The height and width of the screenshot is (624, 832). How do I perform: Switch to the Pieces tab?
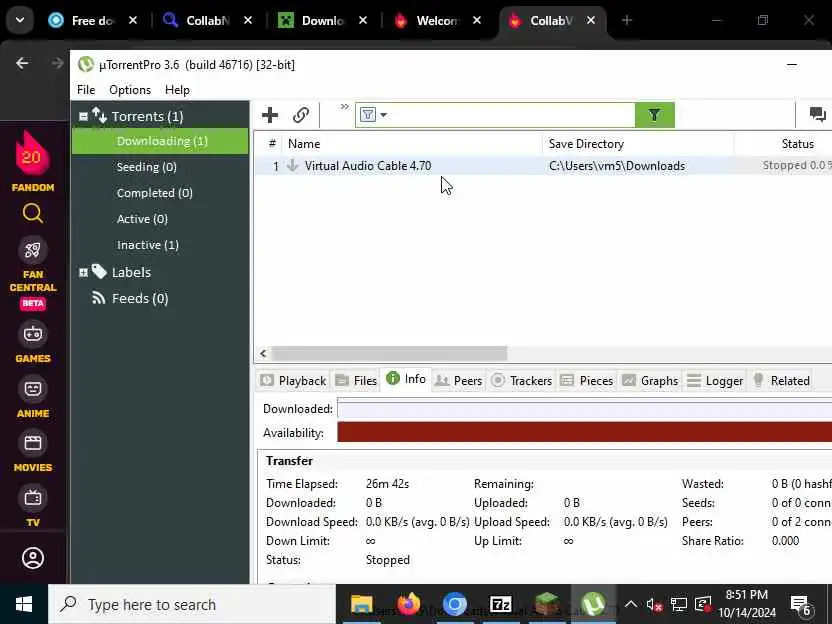coord(587,381)
